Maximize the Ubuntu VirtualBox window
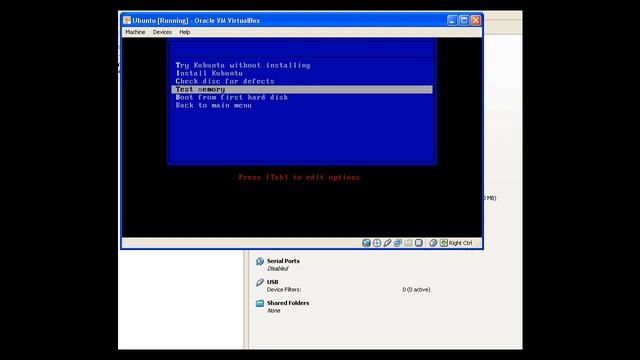 pyautogui.click(x=464, y=20)
